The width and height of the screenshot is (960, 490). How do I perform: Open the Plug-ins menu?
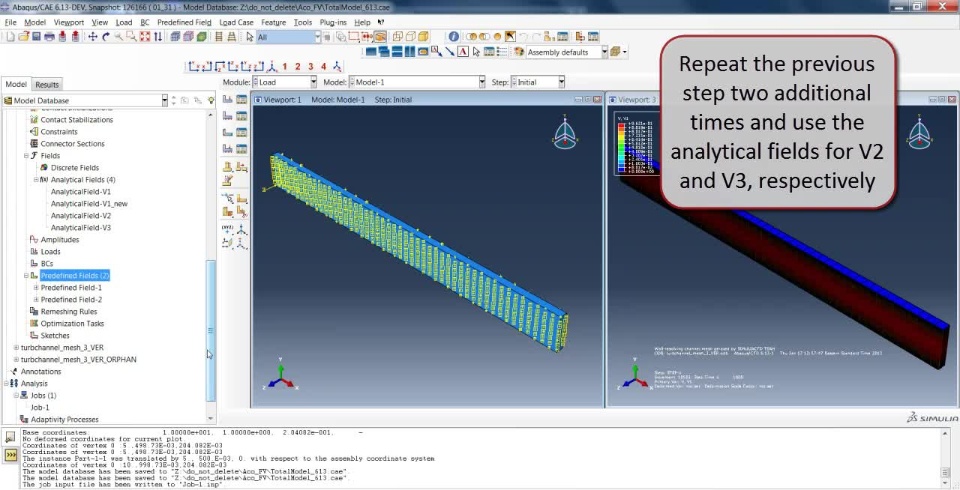333,22
